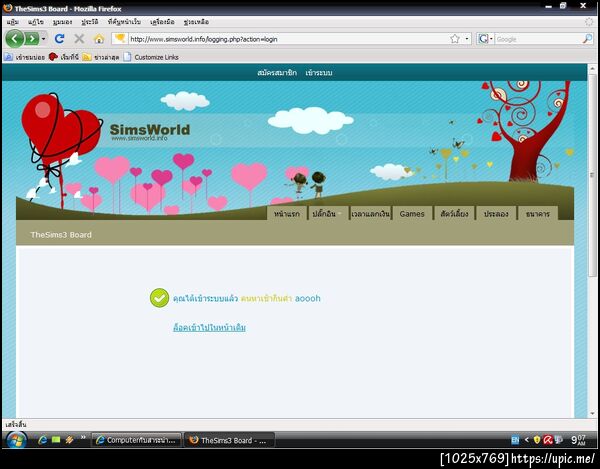The height and width of the screenshot is (469, 600).
Task: Click the show desktop quick launch icon
Action: coord(56,440)
